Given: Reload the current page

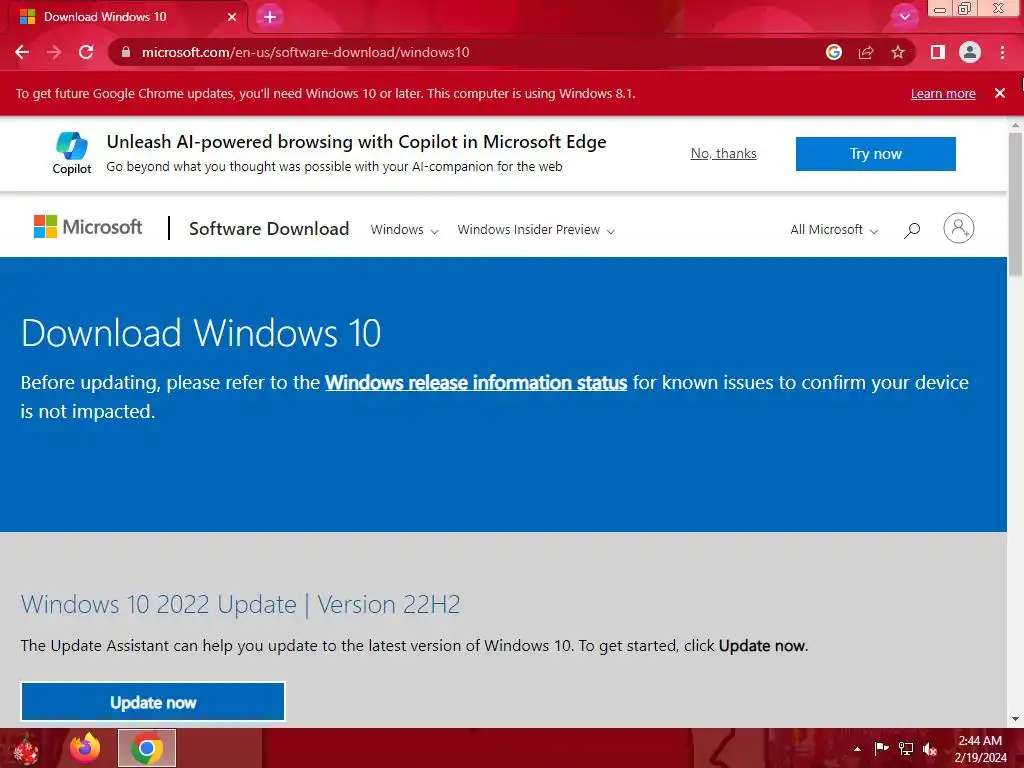Looking at the screenshot, I should pyautogui.click(x=86, y=52).
